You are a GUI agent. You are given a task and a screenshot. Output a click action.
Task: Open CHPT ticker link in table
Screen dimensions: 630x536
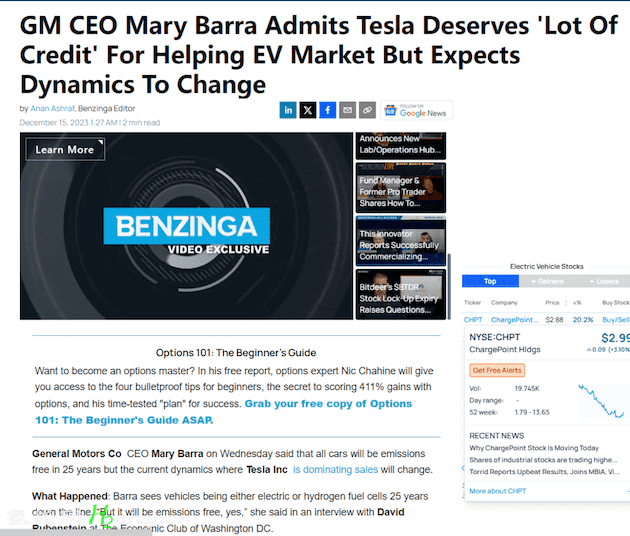coord(473,320)
